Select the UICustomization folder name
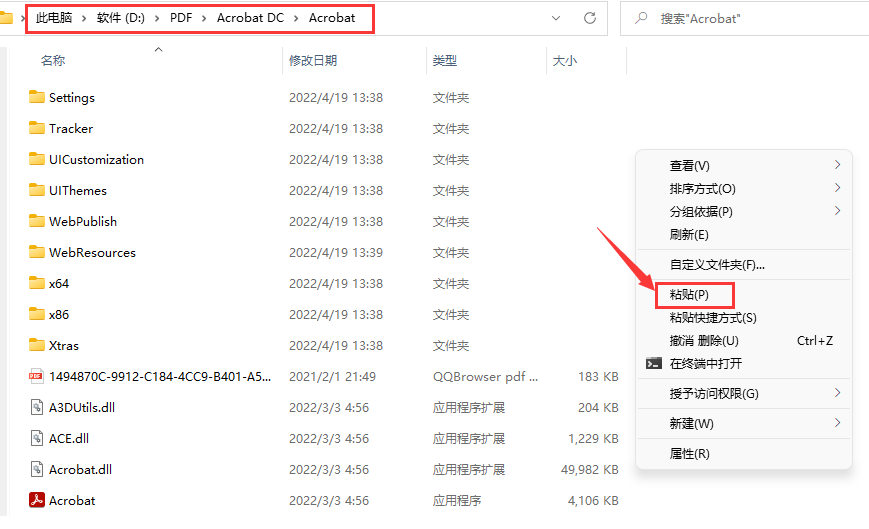Viewport: 869px width, 529px height. coord(96,160)
